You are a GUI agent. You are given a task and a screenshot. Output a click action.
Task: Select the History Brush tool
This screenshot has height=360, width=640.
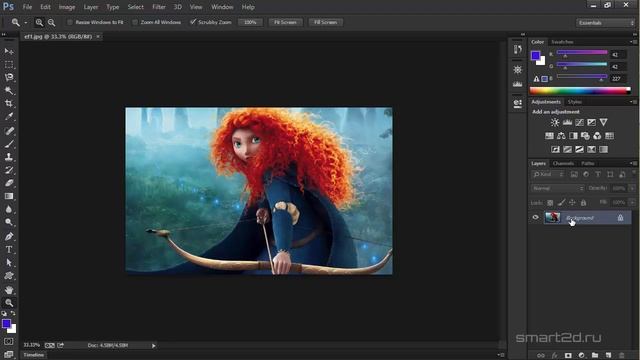click(9, 170)
